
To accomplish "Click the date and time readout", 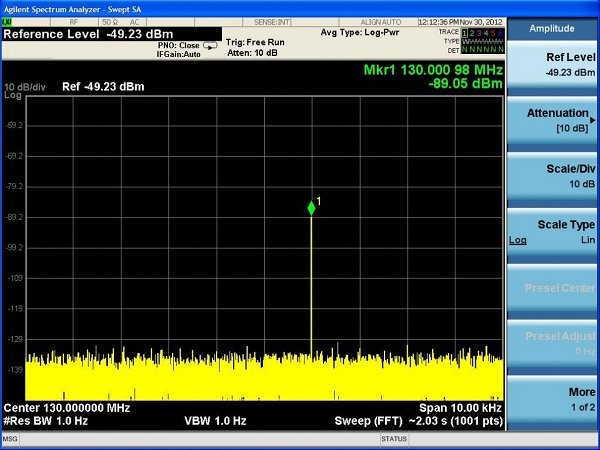I will pos(460,22).
